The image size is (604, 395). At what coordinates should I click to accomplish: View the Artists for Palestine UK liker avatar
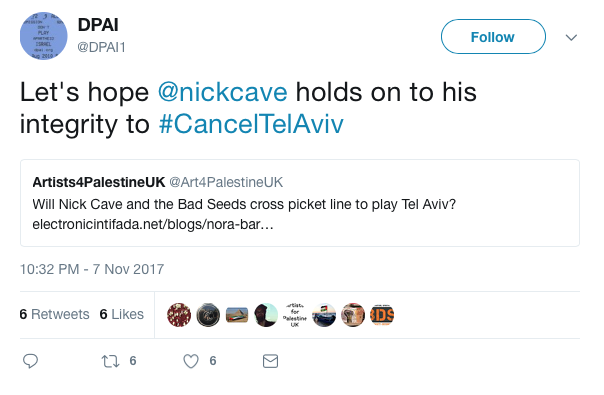tap(295, 315)
